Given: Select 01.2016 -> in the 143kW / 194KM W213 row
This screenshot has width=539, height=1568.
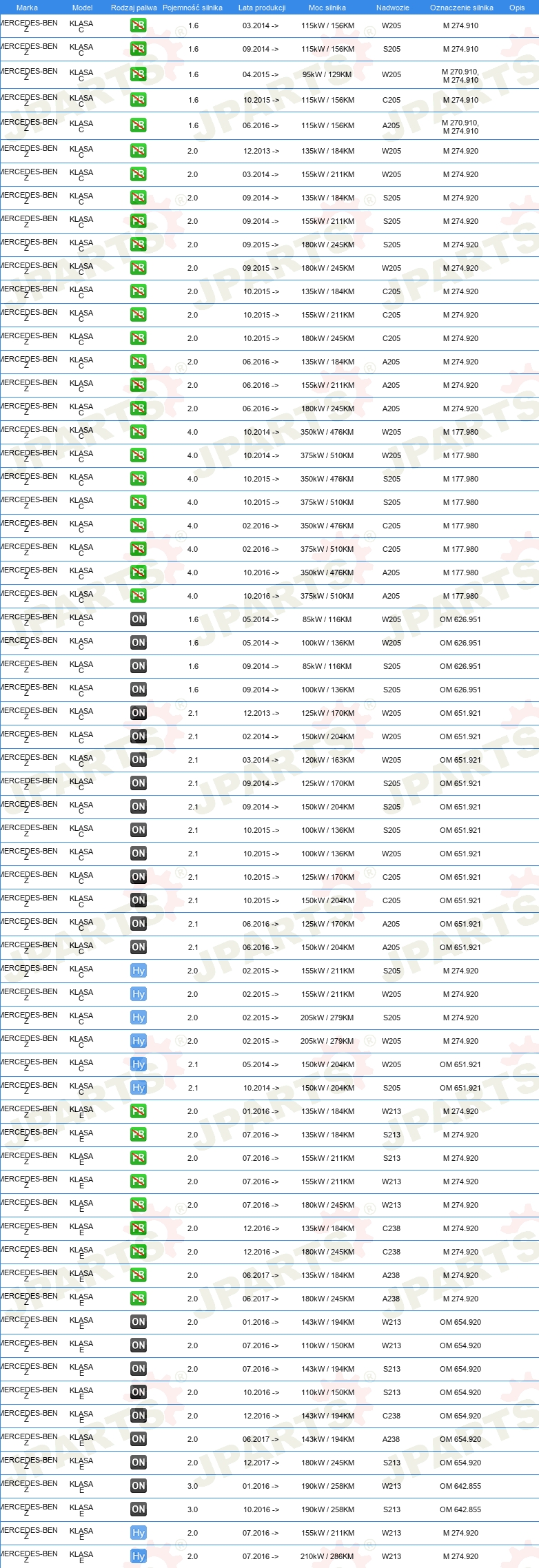Looking at the screenshot, I should (261, 1322).
